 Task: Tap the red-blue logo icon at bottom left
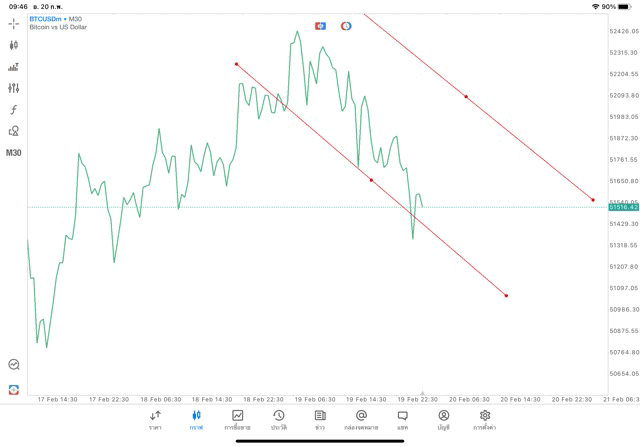(14, 388)
